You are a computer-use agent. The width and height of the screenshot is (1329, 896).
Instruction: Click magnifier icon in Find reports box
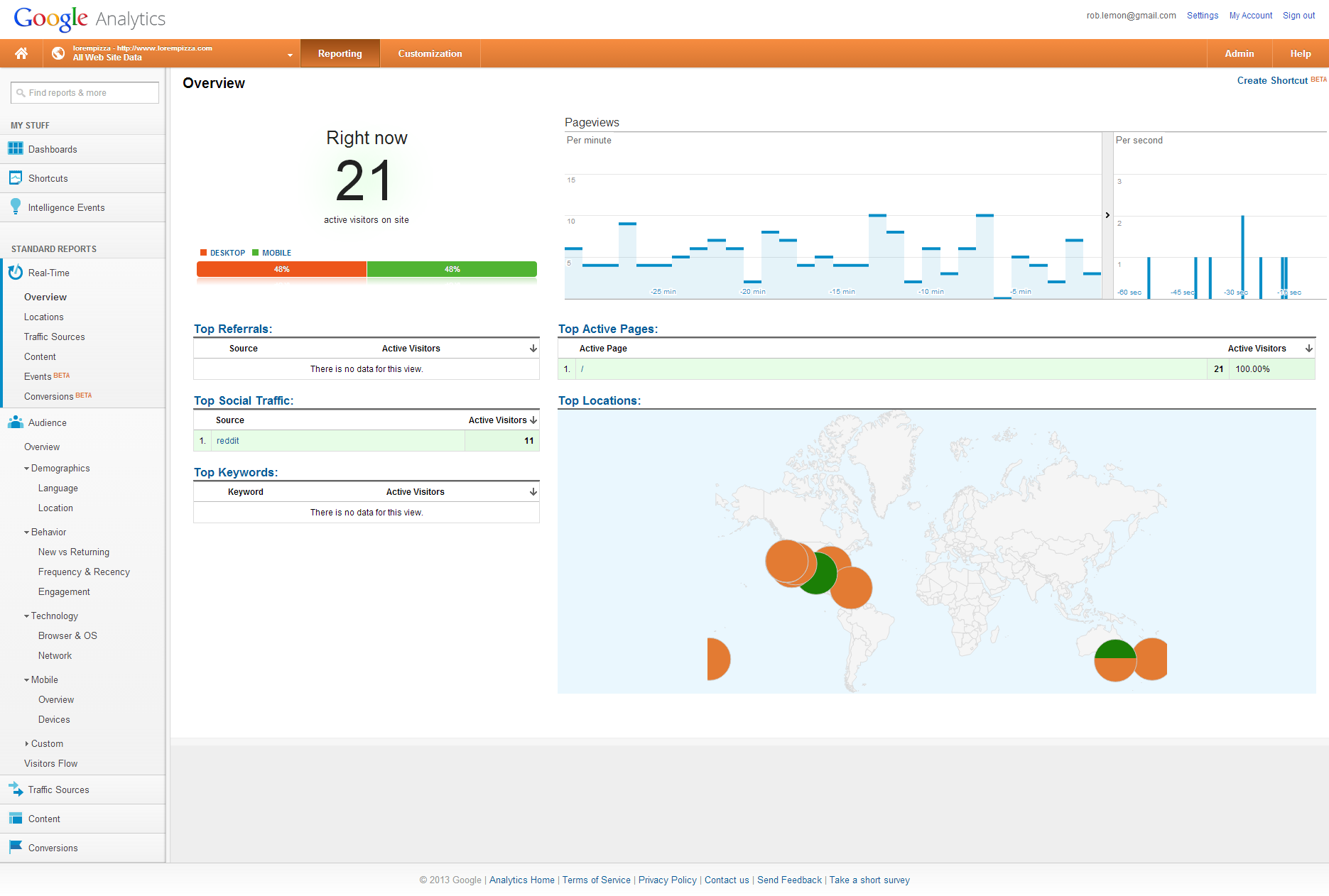(21, 93)
